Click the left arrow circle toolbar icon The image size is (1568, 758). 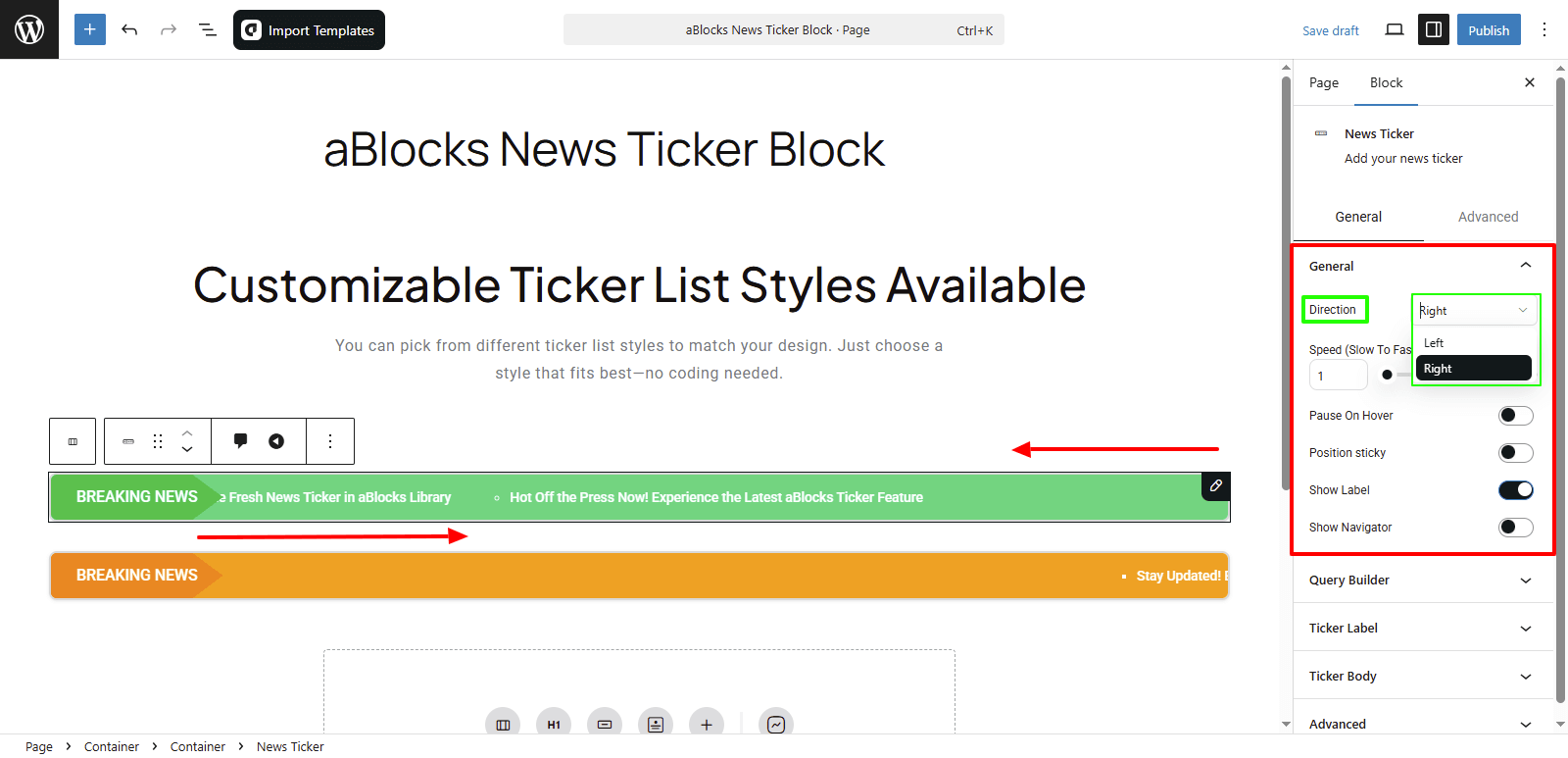[x=276, y=441]
